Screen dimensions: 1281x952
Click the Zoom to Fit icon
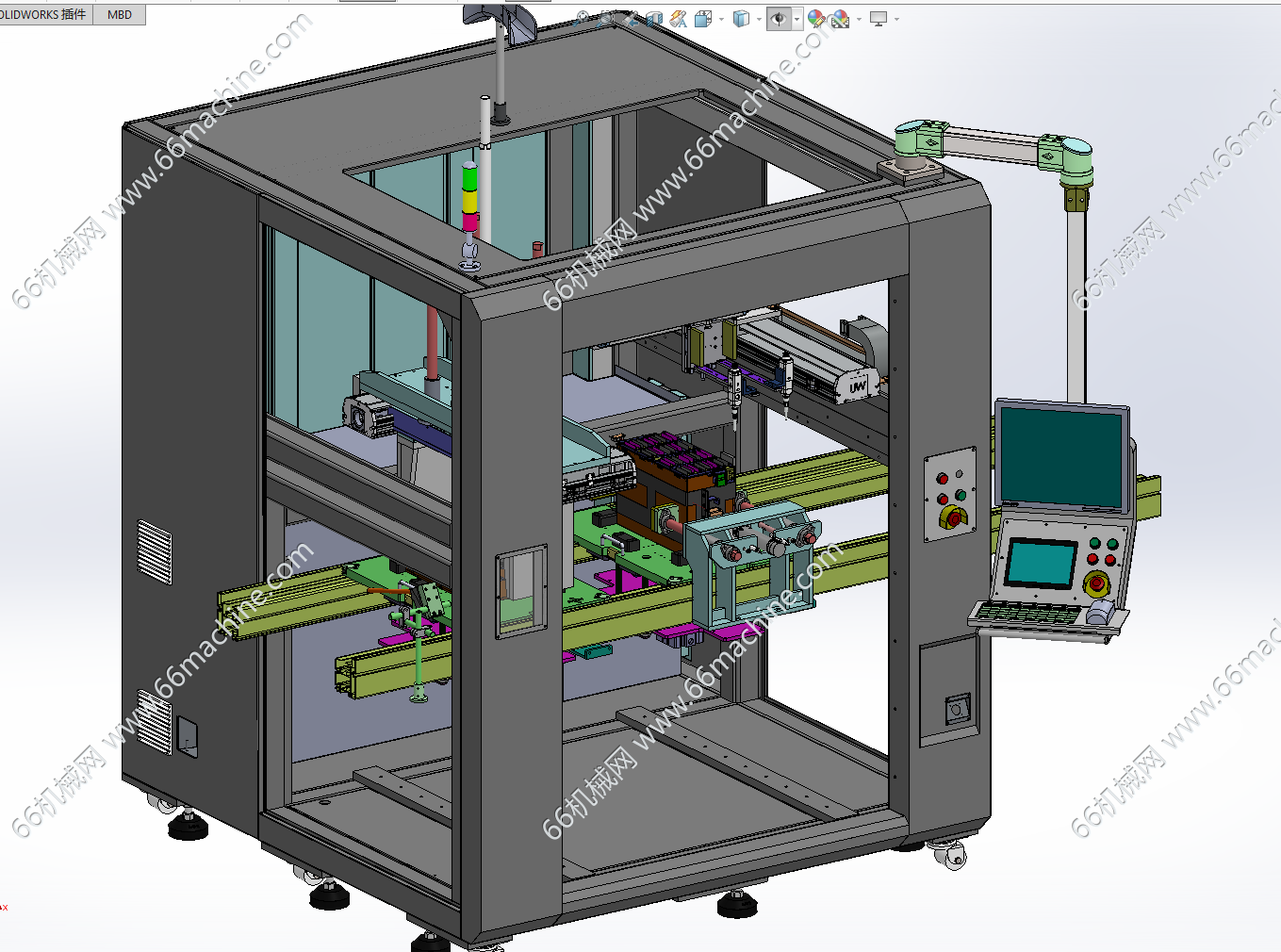tap(583, 18)
